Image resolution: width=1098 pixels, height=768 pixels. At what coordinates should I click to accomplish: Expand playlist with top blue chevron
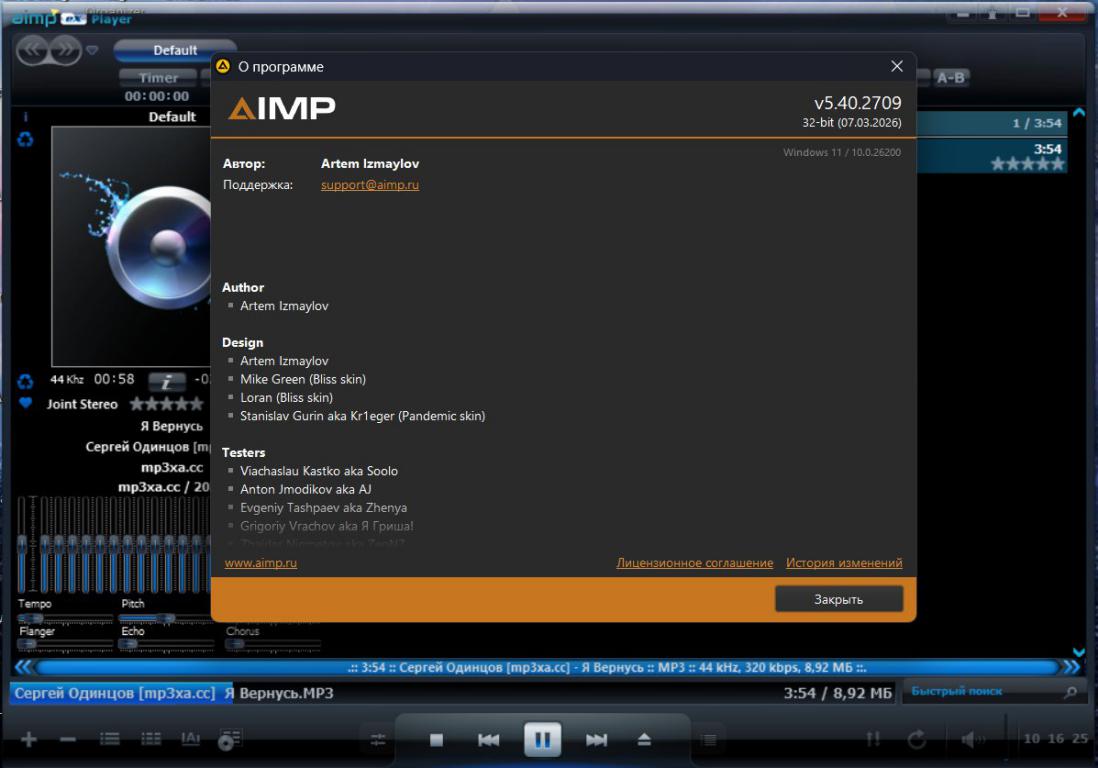(x=1078, y=112)
